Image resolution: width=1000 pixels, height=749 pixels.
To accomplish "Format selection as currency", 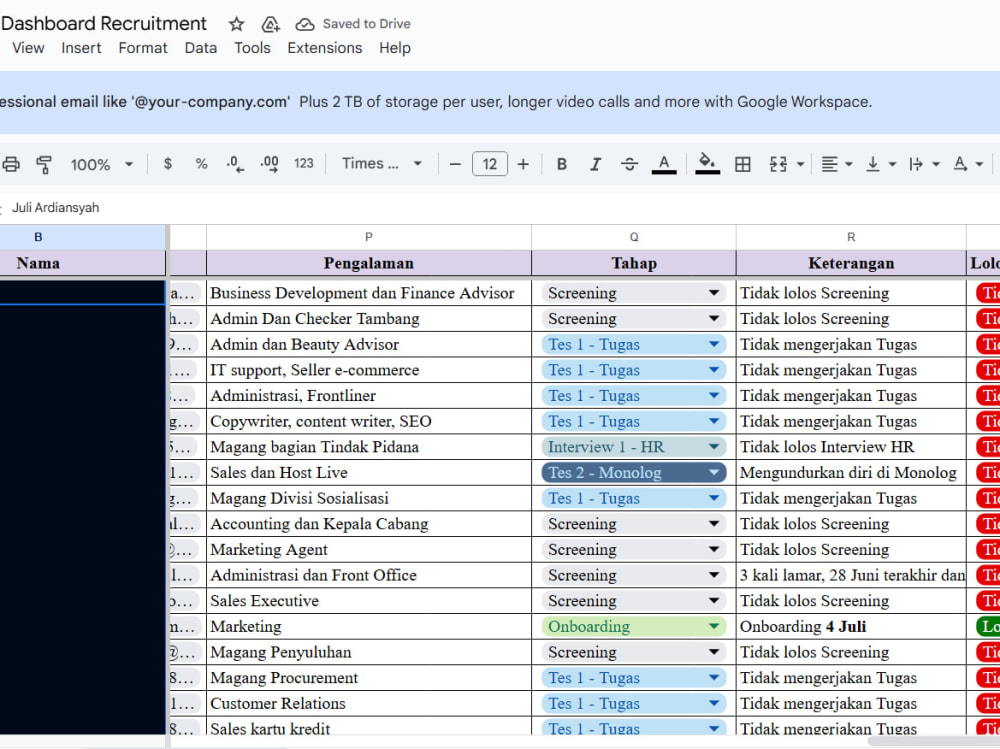I will point(168,164).
